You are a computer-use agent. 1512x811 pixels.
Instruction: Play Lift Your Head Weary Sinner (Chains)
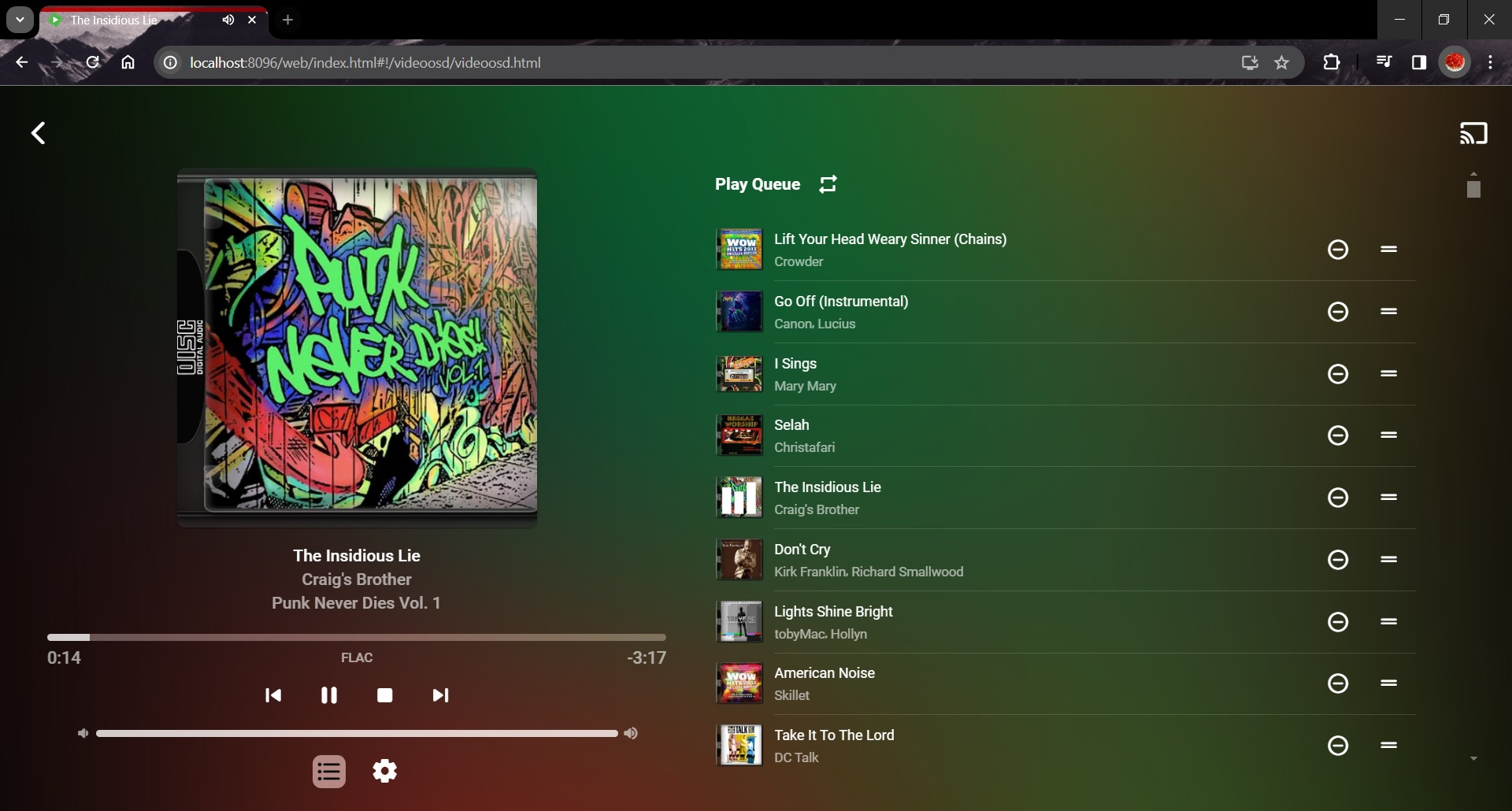[890, 239]
